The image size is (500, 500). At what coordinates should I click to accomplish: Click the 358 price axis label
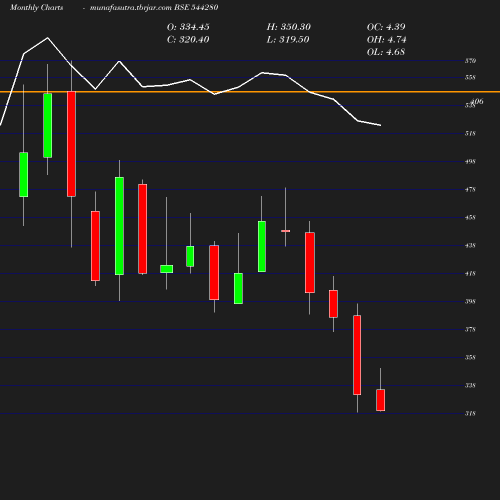click(x=470, y=357)
